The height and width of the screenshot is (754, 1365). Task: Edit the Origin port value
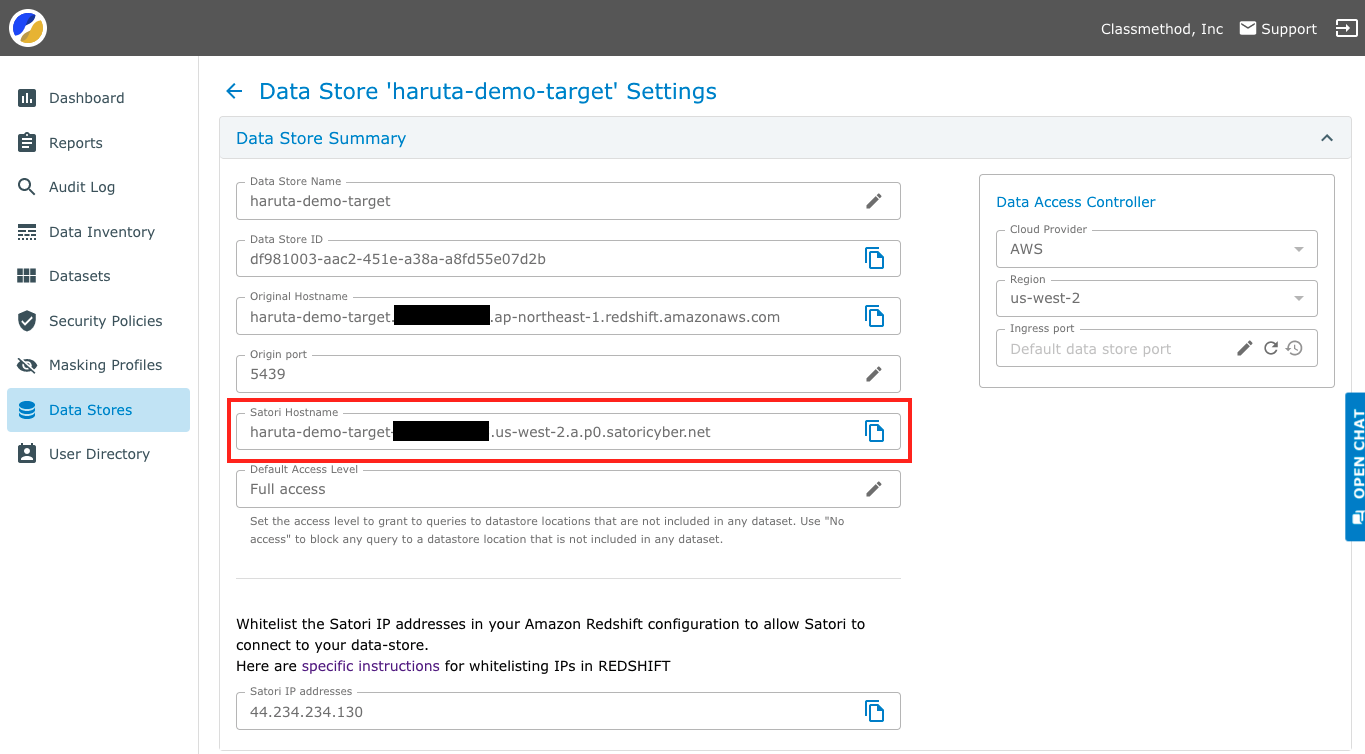[874, 373]
